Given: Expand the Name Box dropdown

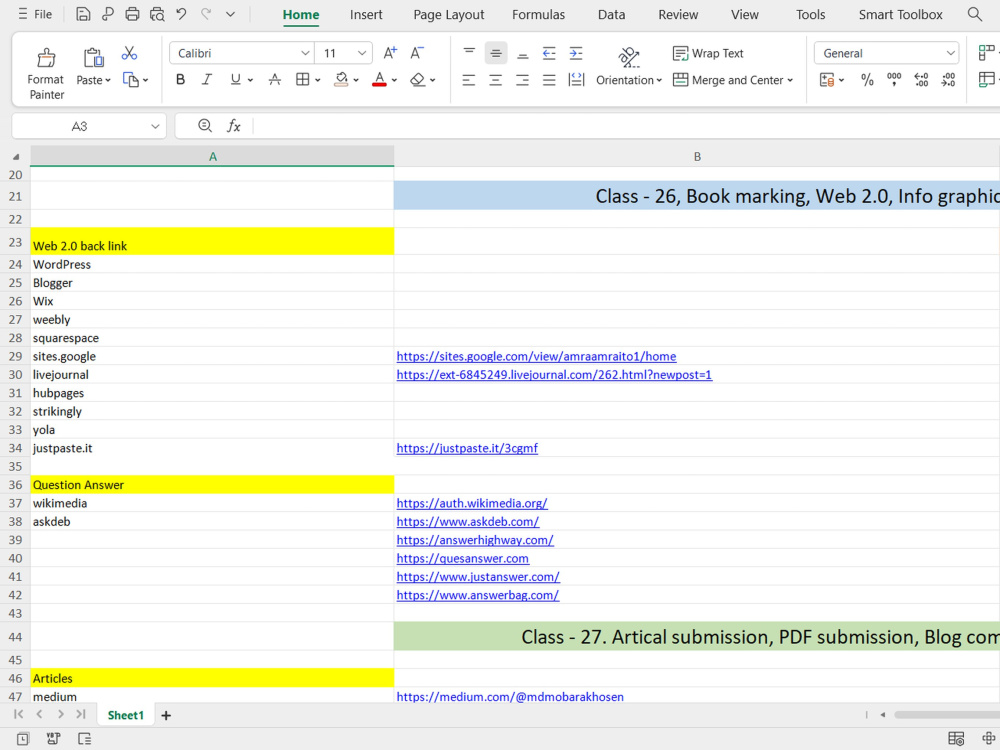Looking at the screenshot, I should click(155, 126).
